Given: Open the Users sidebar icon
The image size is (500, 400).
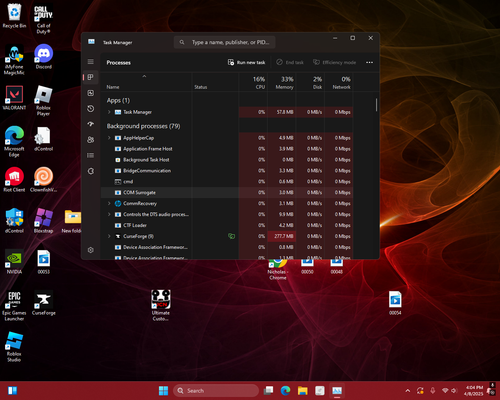Looking at the screenshot, I should (90, 140).
